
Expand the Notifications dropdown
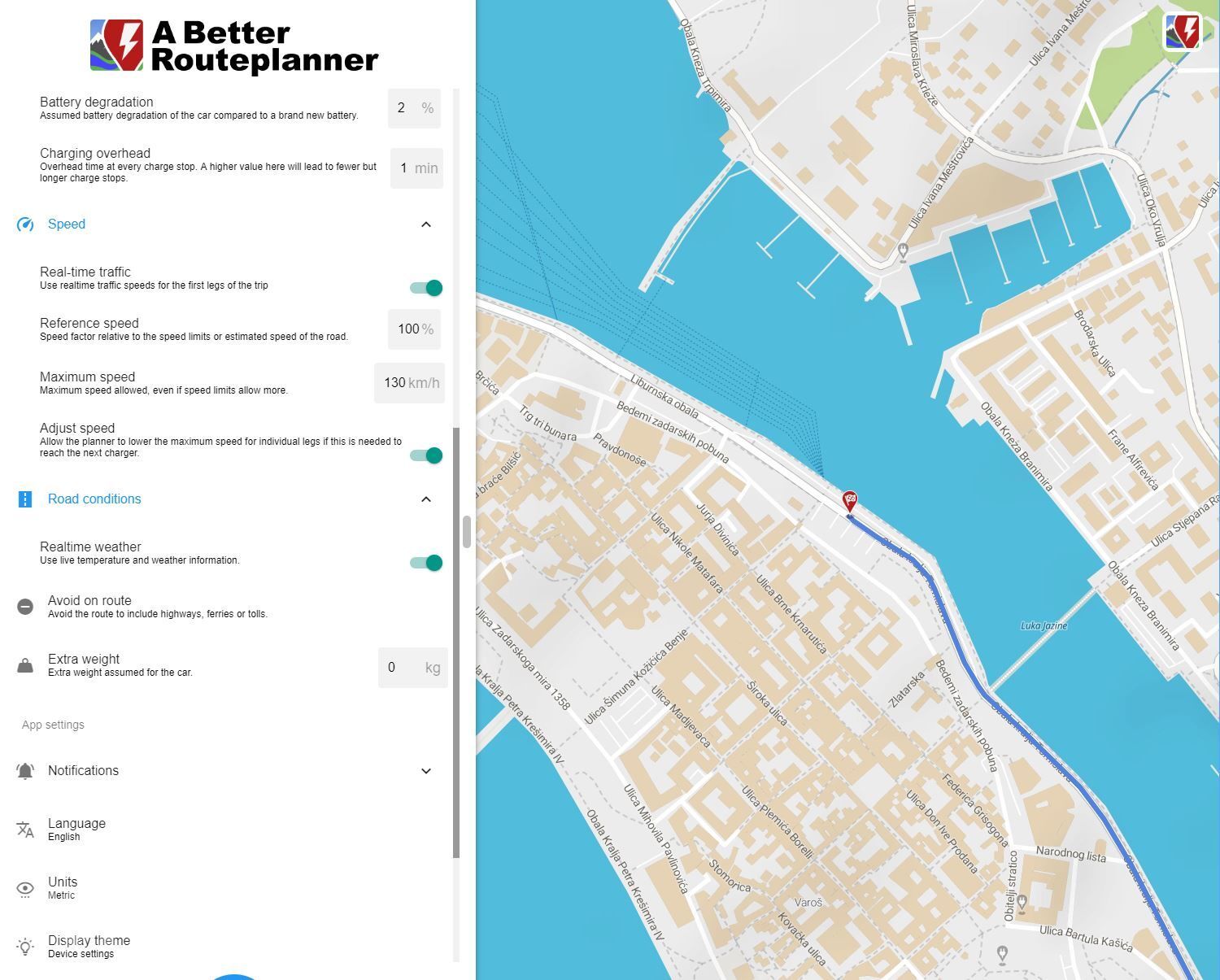(x=426, y=770)
